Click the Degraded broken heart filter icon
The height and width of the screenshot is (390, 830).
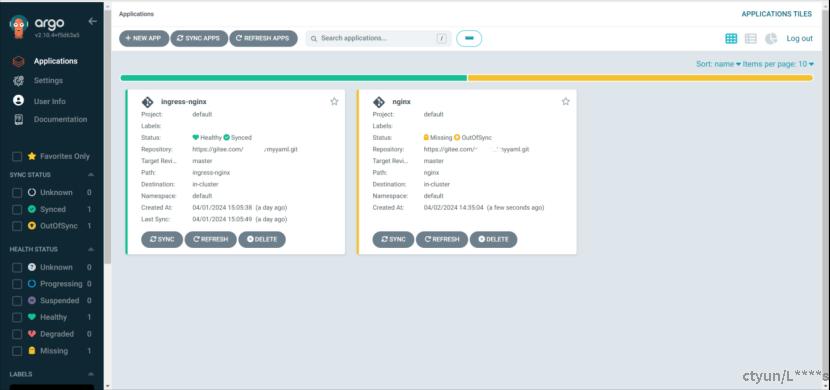[x=32, y=334]
